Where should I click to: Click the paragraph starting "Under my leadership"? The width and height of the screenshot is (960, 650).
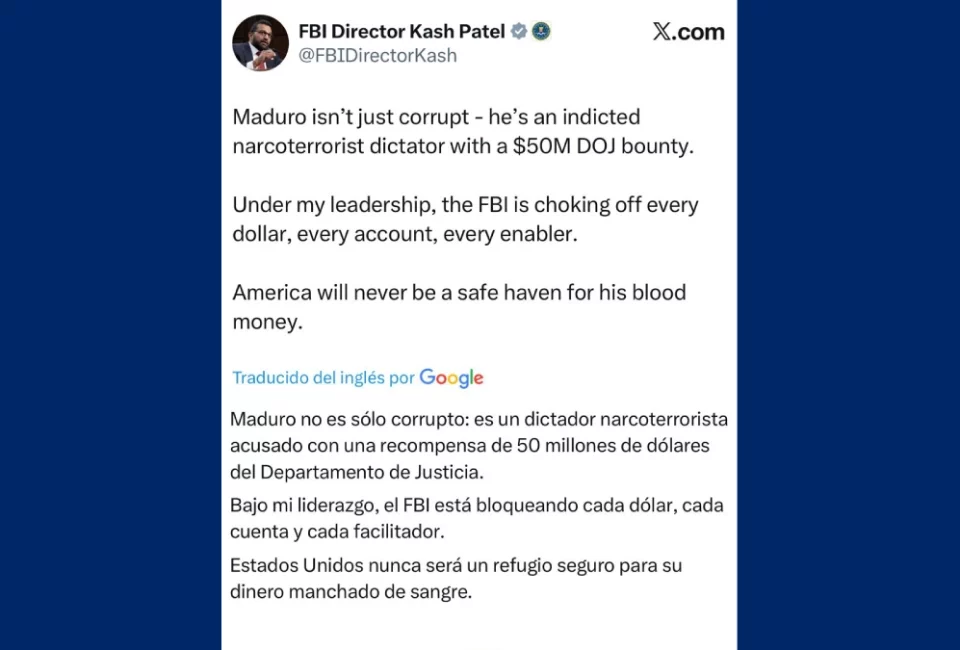click(465, 205)
